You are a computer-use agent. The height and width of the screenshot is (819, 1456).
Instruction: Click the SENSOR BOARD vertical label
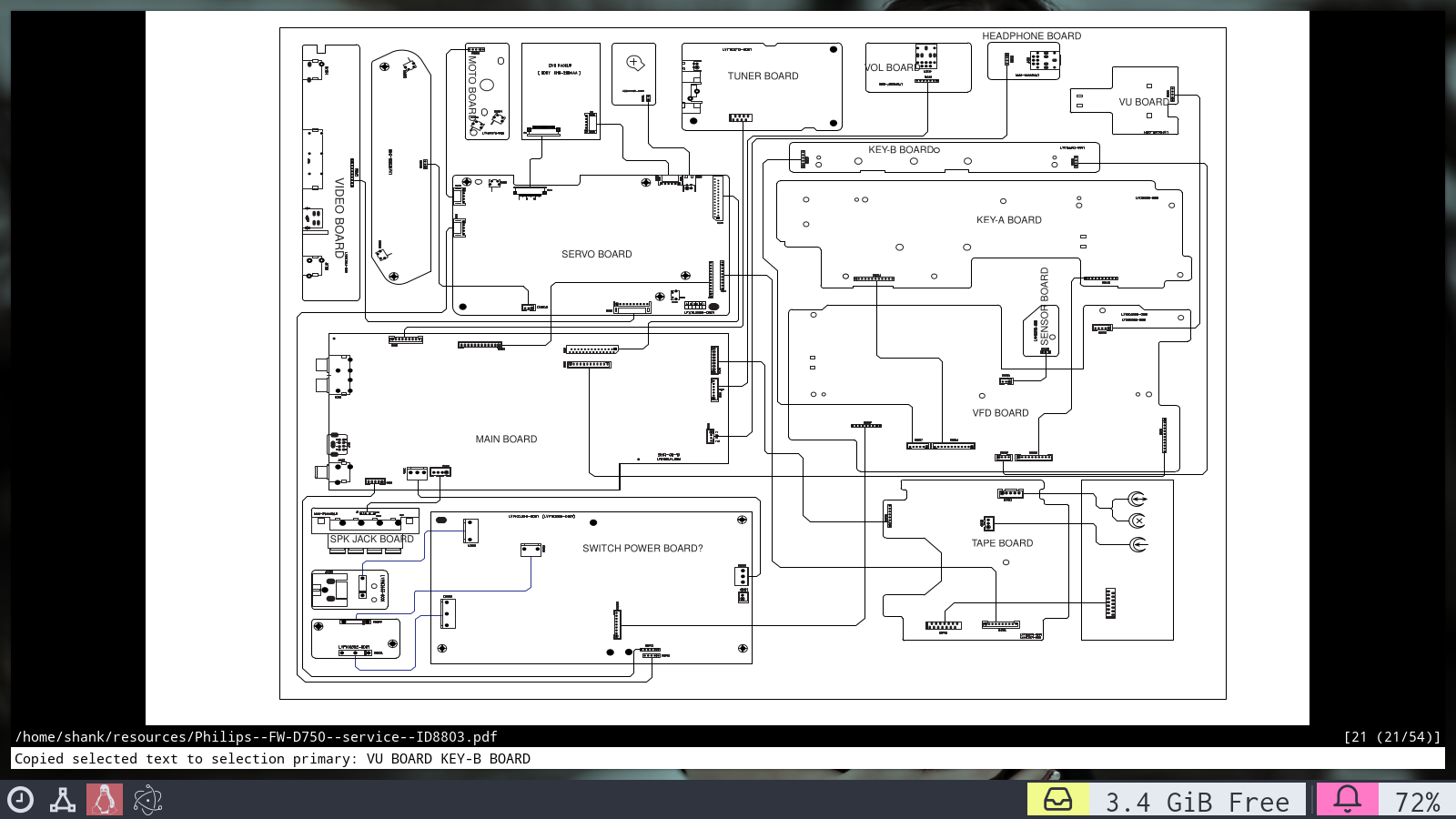pyautogui.click(x=1045, y=306)
